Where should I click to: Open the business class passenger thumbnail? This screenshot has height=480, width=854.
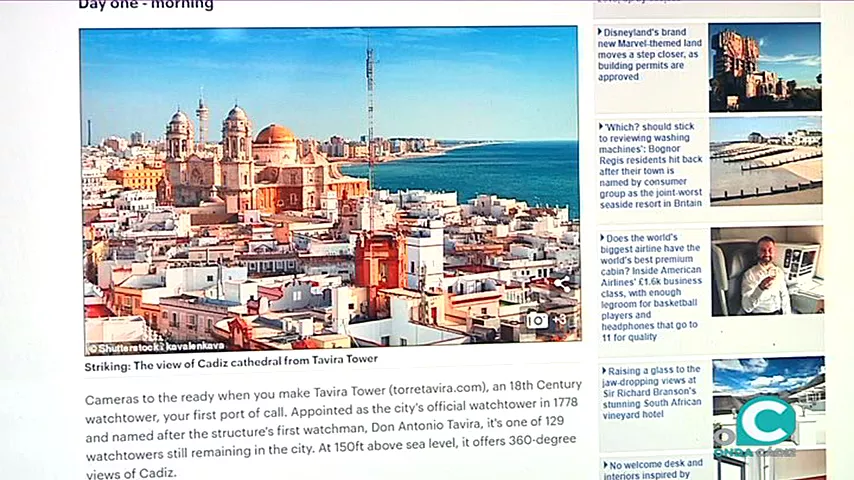tap(767, 271)
